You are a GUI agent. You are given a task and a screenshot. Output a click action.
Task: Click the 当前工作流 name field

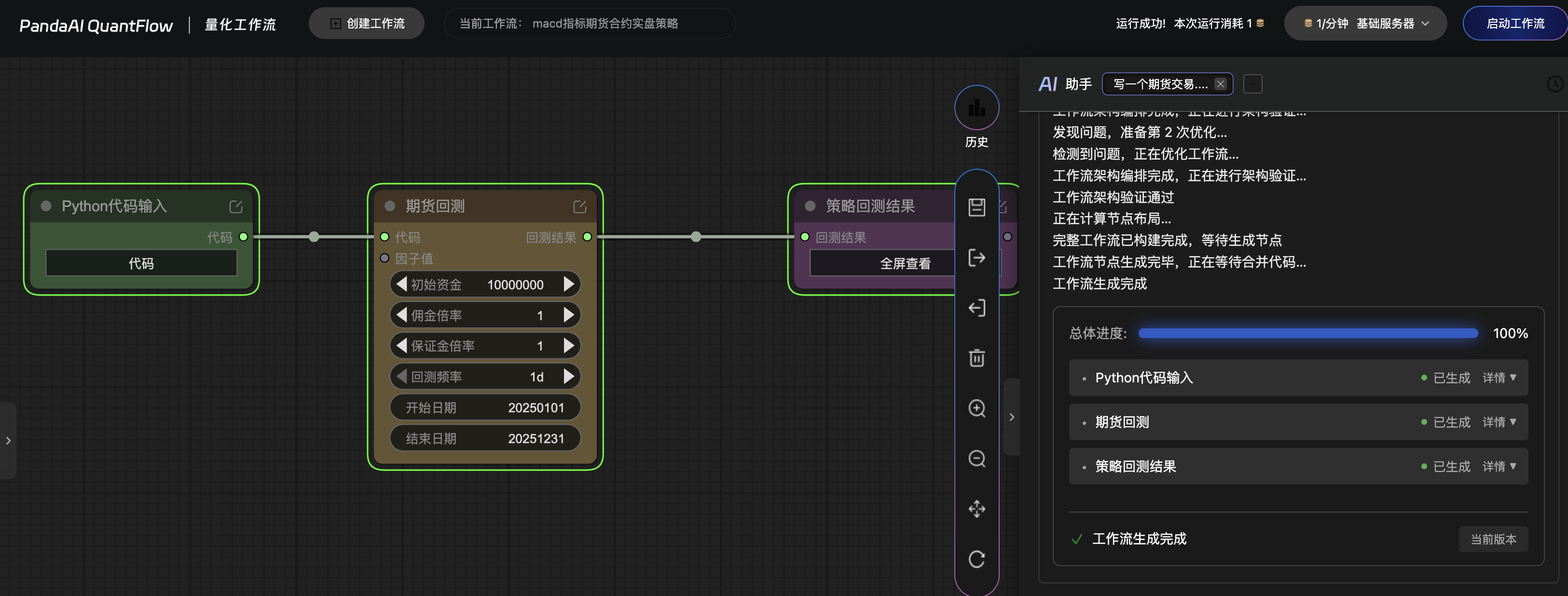click(x=590, y=24)
